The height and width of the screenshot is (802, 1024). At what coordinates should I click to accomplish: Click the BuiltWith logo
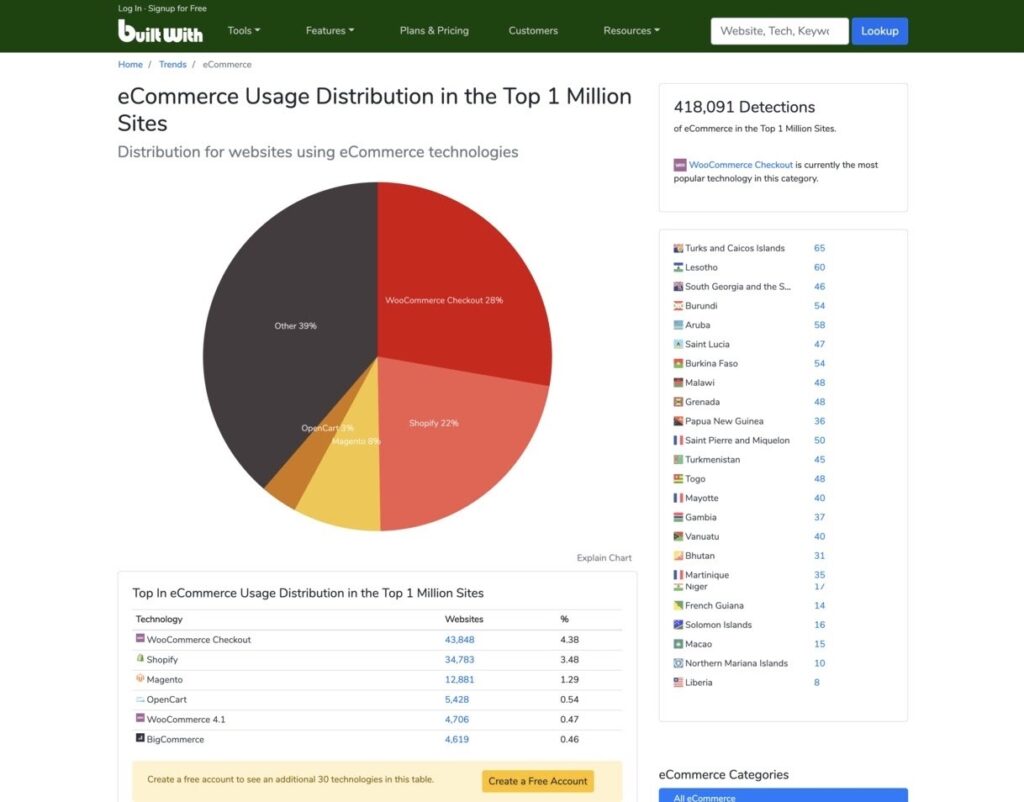[160, 31]
